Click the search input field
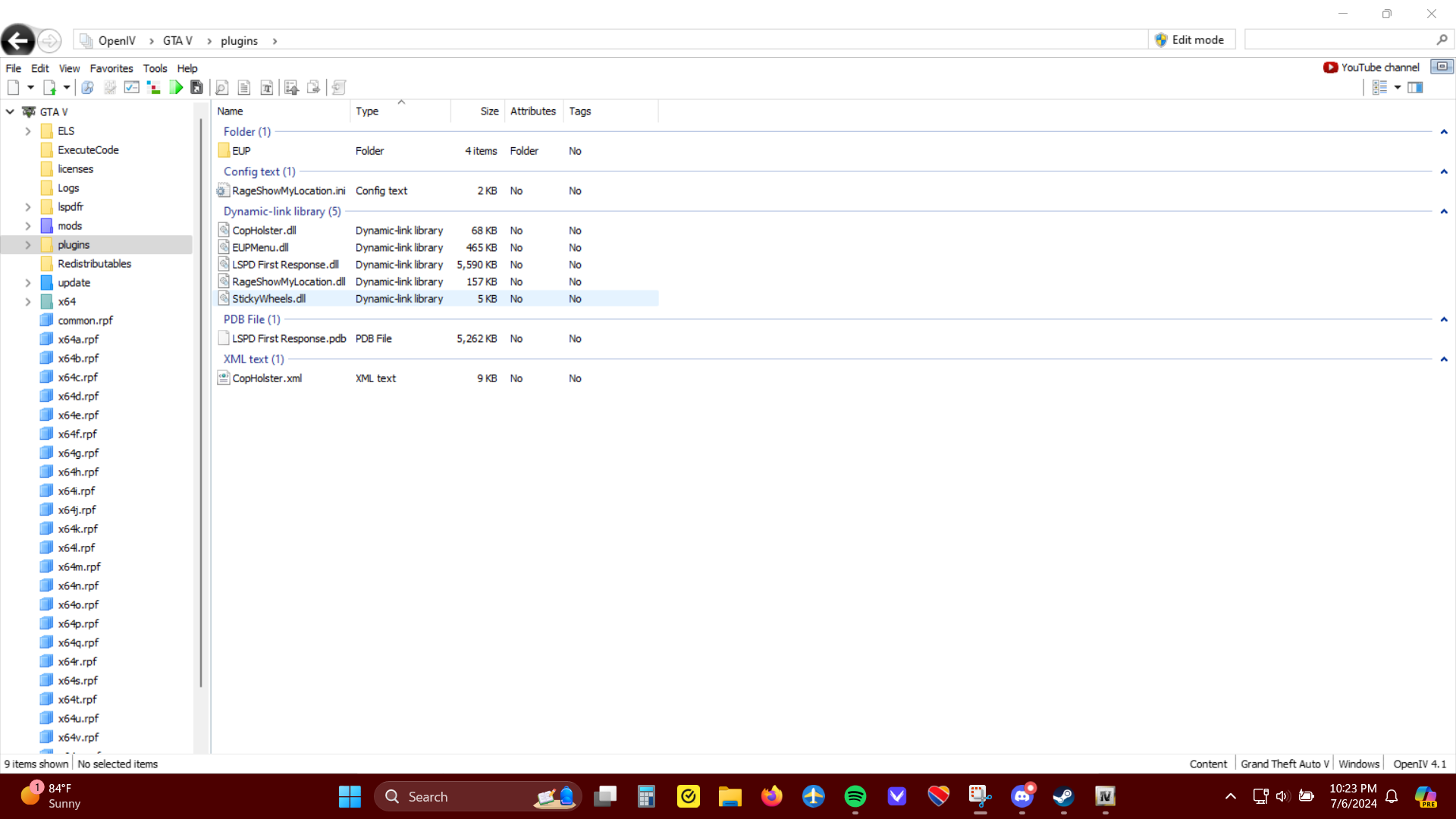The image size is (1456, 819). (1338, 40)
